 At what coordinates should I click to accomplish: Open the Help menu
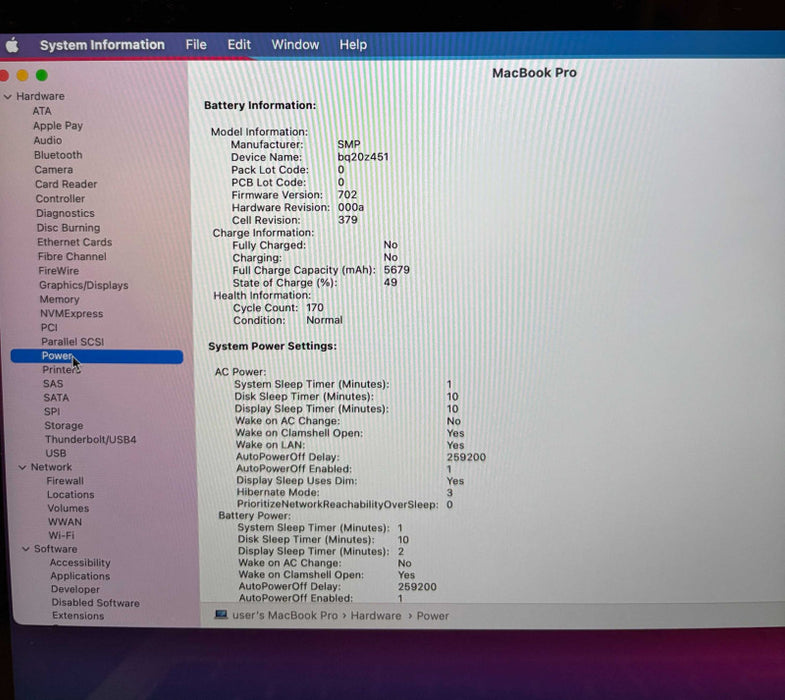pyautogui.click(x=353, y=45)
